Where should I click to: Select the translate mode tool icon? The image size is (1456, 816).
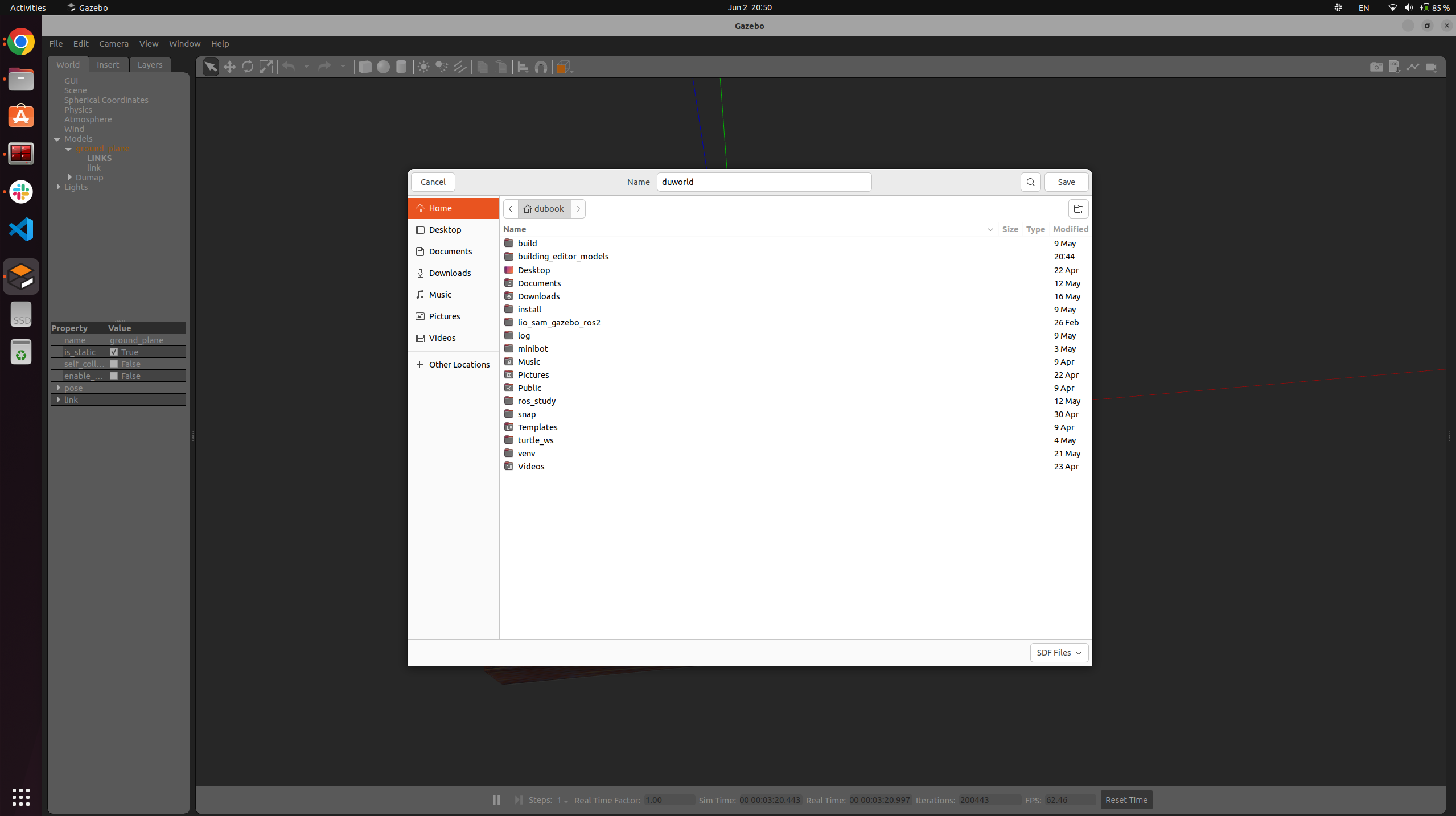[229, 67]
